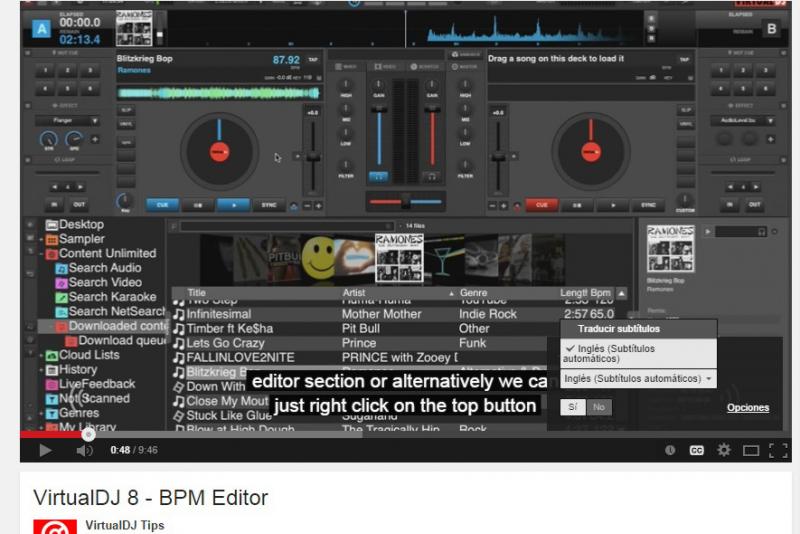Trigger deck B hot cue 3

(x=765, y=70)
